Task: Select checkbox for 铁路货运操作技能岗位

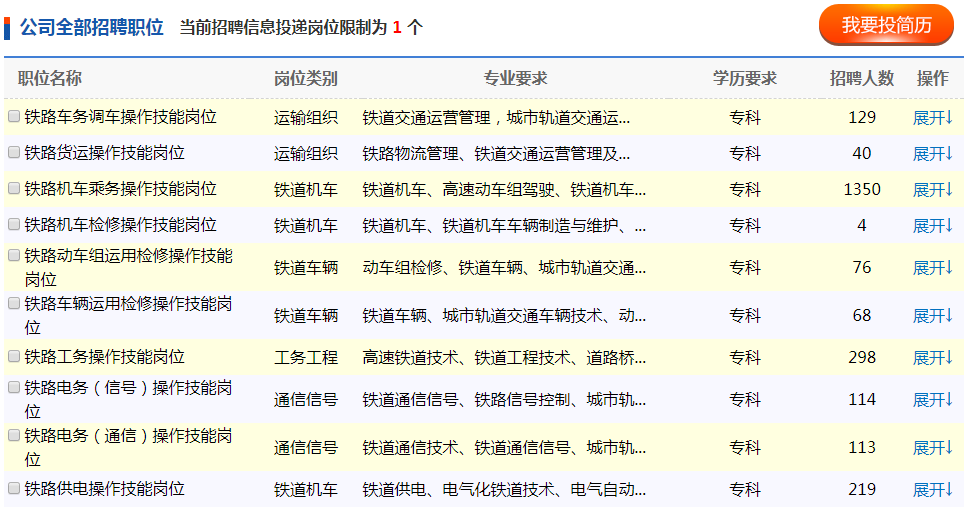Action: point(14,153)
